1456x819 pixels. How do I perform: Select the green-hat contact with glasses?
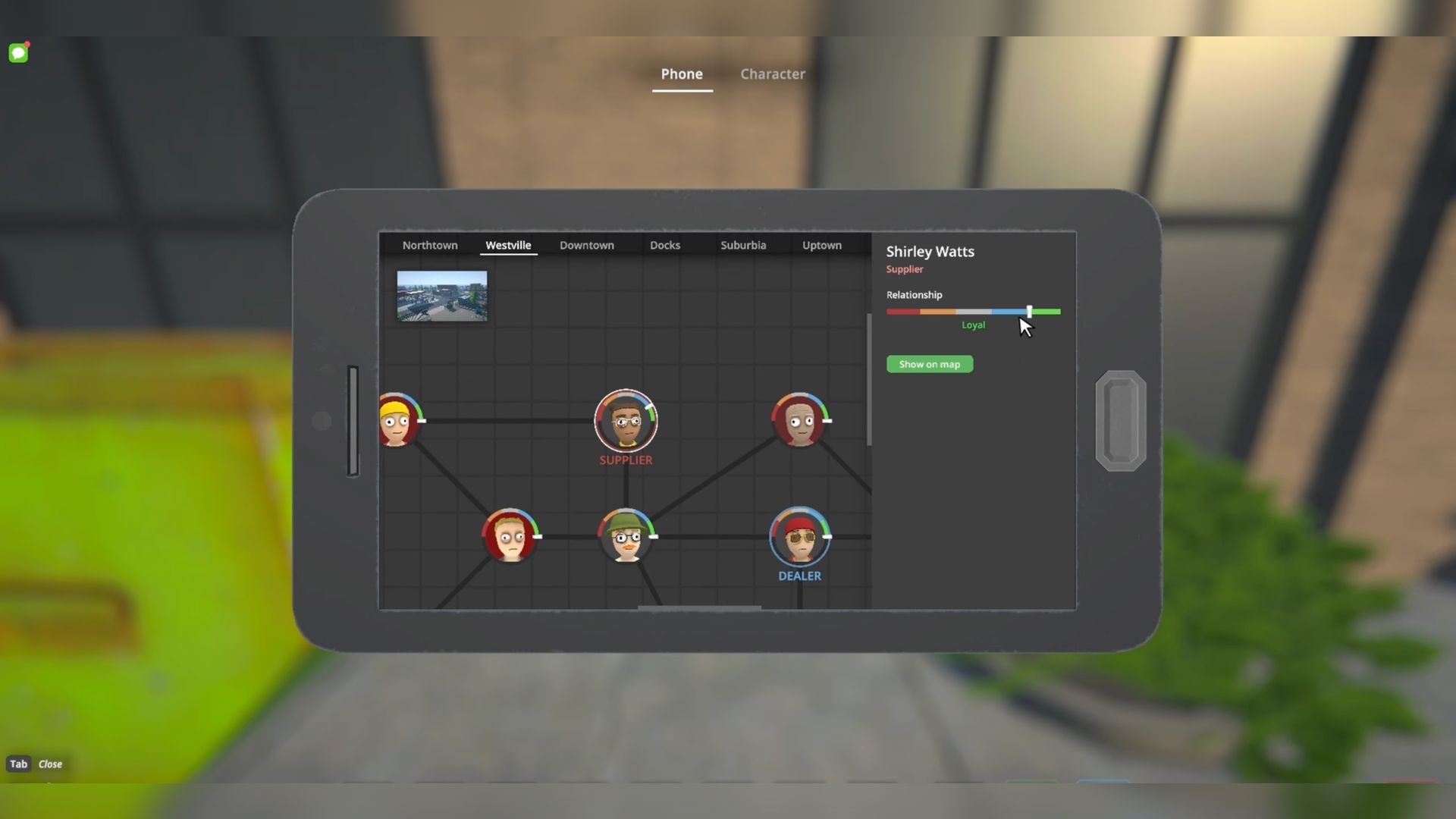pos(626,537)
